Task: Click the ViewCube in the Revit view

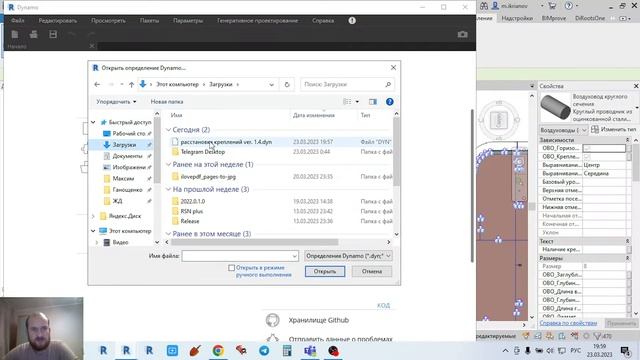Action: click(499, 120)
